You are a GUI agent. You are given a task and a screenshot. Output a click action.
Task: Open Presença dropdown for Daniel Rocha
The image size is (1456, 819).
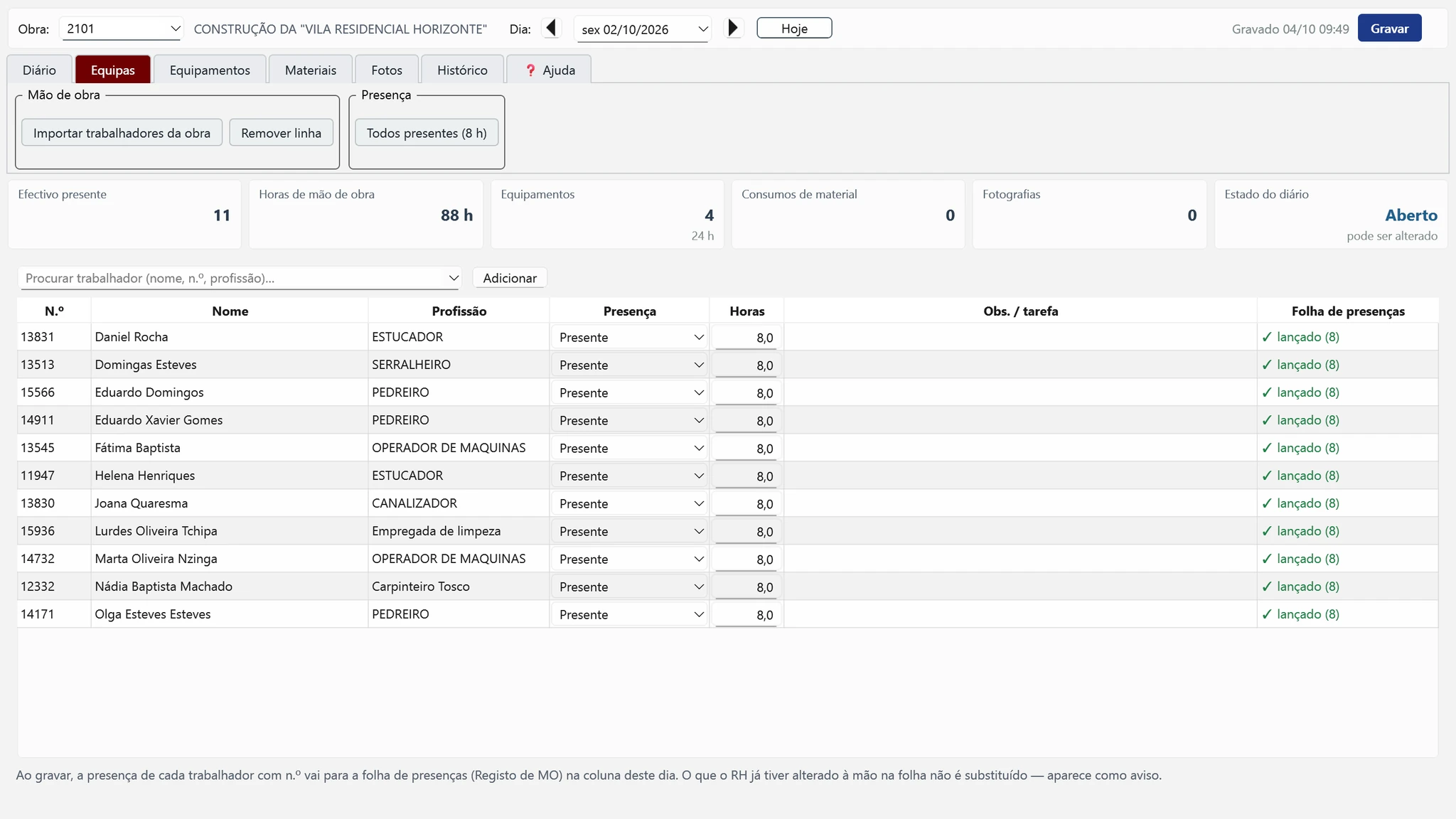[x=630, y=337]
